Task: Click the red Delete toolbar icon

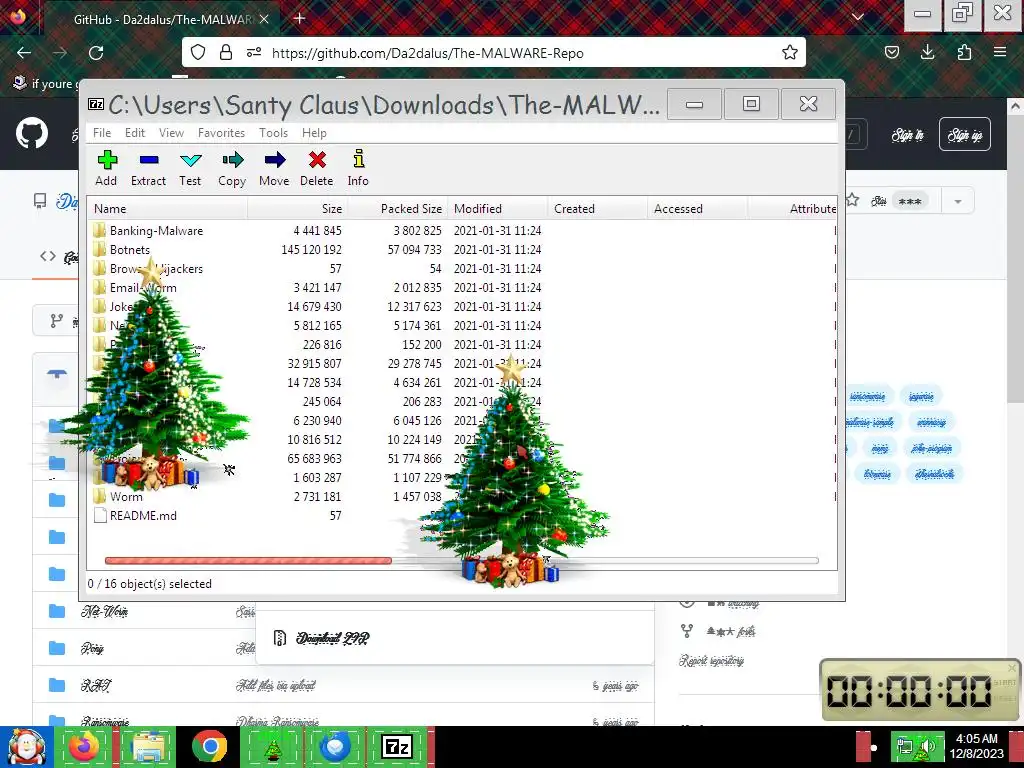Action: pyautogui.click(x=317, y=168)
